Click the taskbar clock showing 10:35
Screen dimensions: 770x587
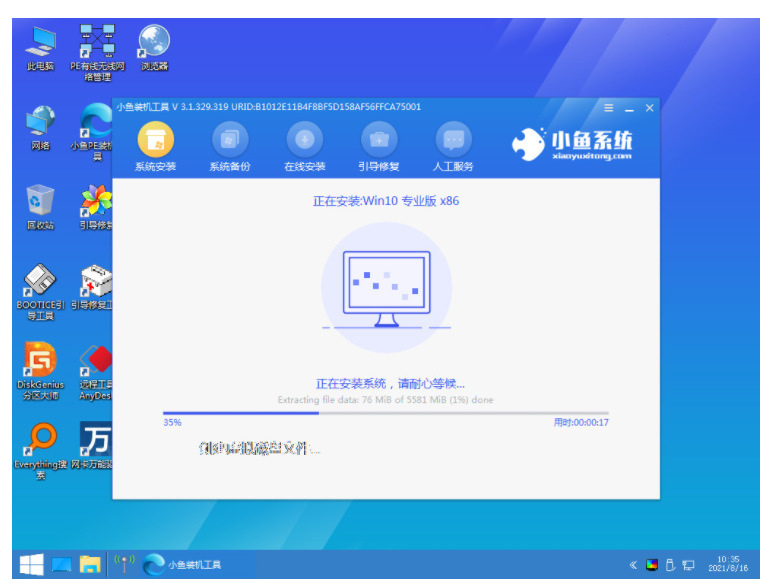(728, 564)
